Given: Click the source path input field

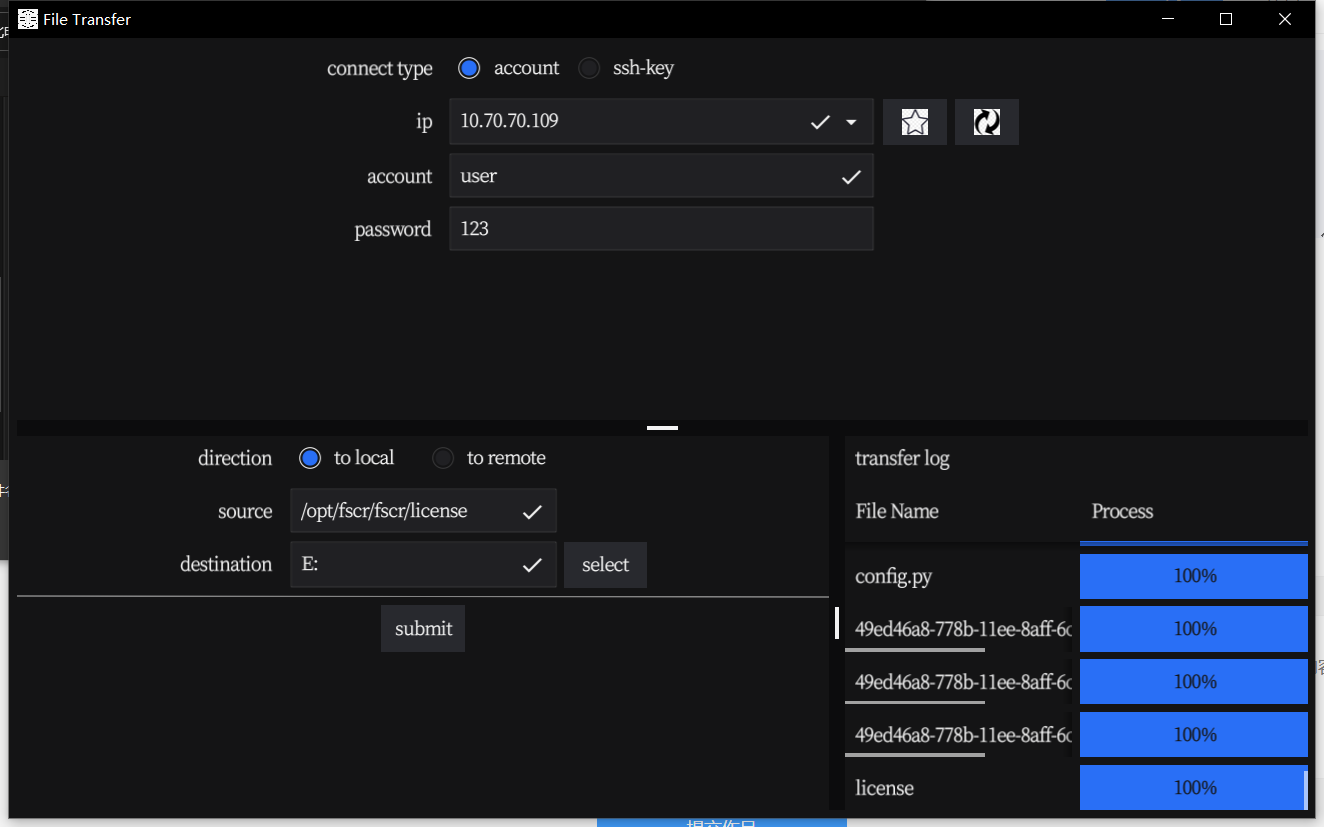Looking at the screenshot, I should (423, 510).
